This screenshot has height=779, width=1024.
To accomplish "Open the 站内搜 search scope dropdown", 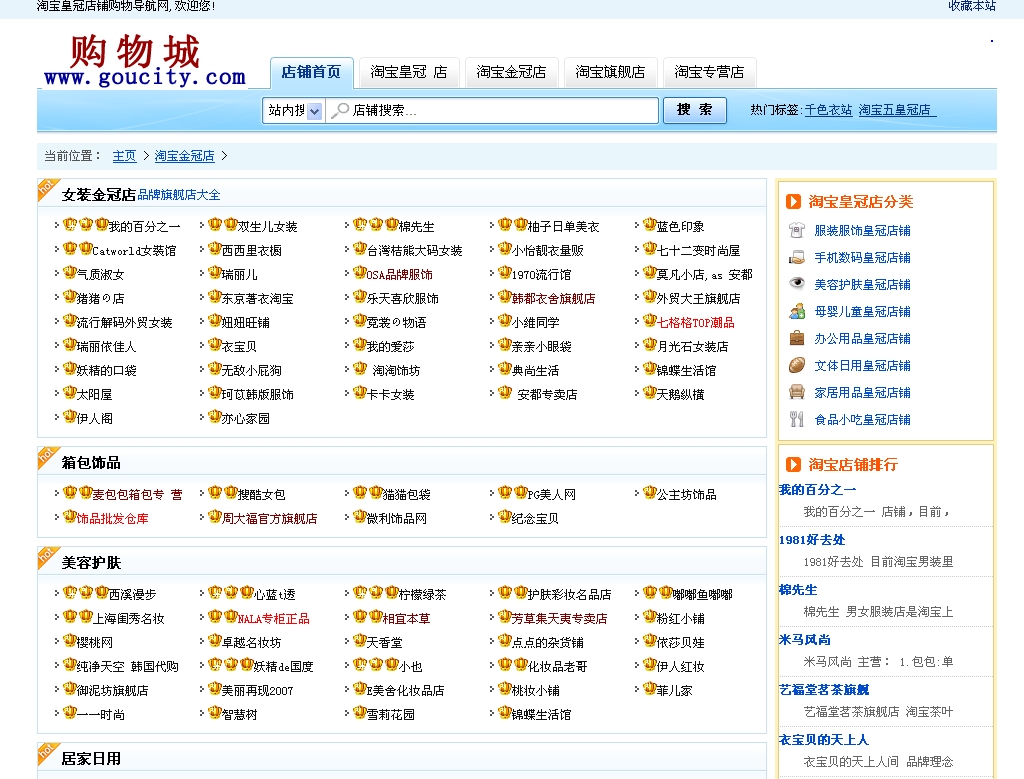I will (x=293, y=110).
